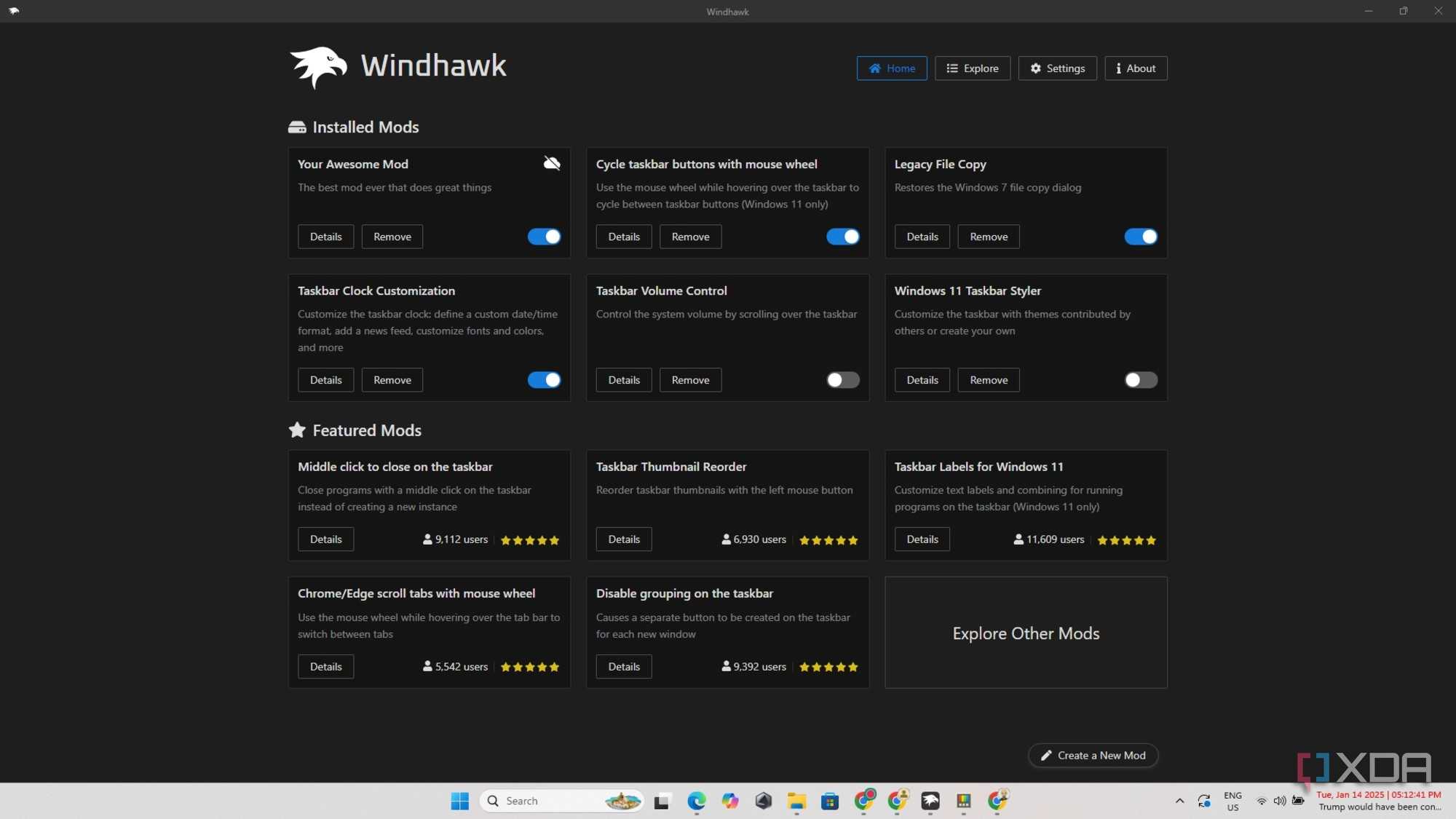This screenshot has height=819, width=1456.
Task: Open Copilot from the taskbar
Action: coord(729,801)
